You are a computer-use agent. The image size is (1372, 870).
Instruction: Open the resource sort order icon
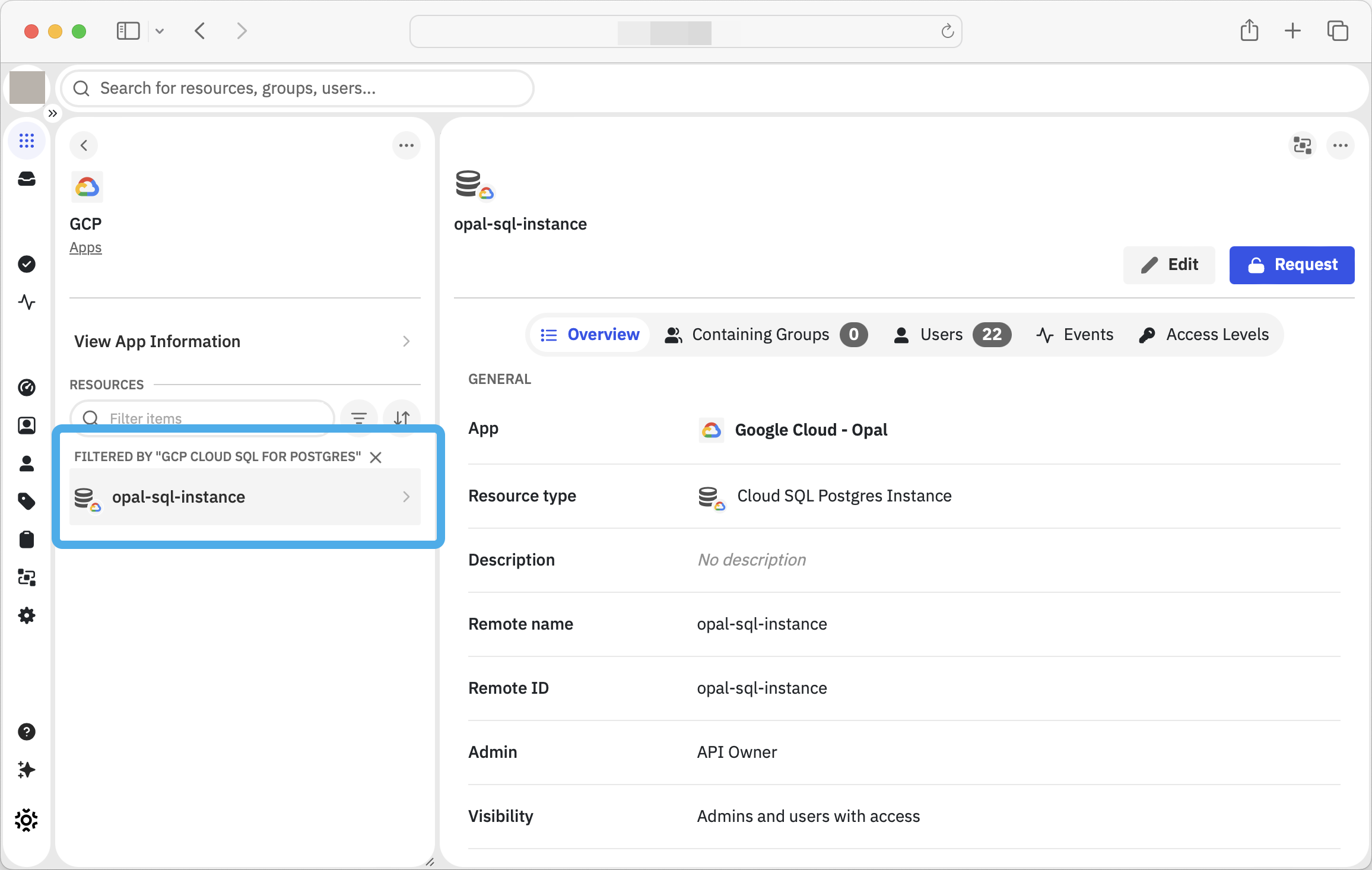[x=402, y=418]
